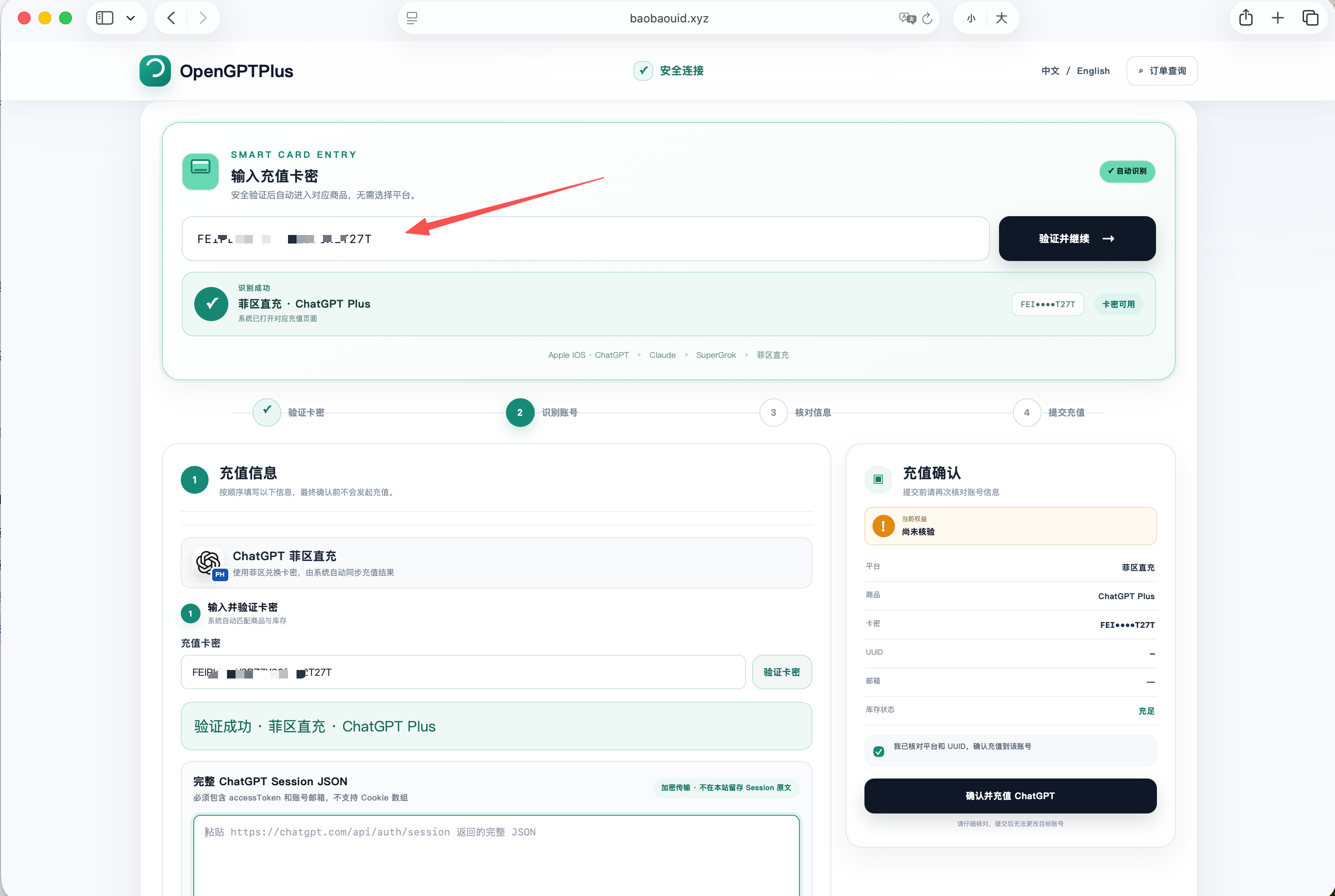Increase text size with large 大 button
This screenshot has height=896, width=1335.
click(x=1001, y=18)
